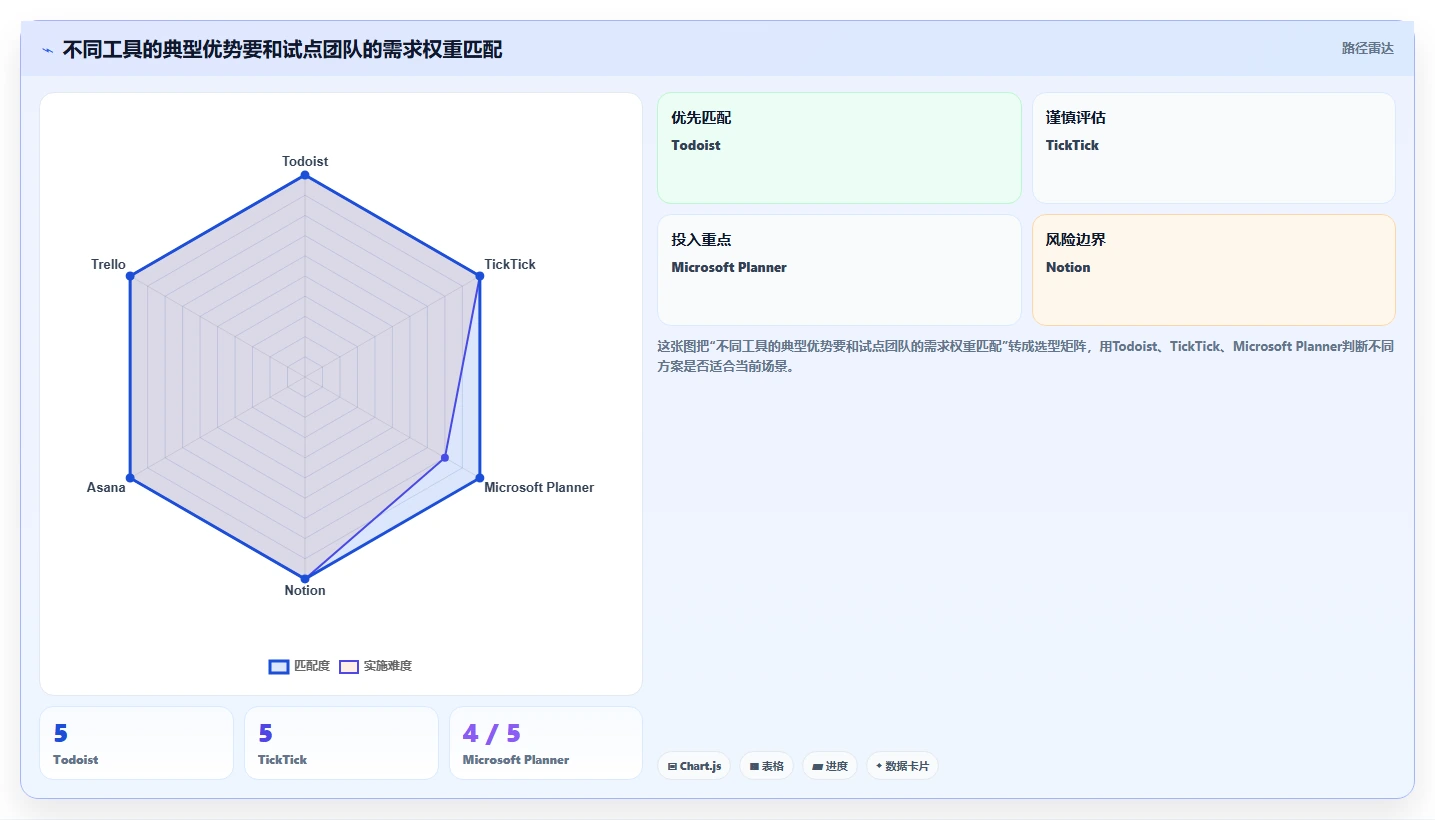The image size is (1435, 820).
Task: Click the Microsoft Planner 4 / 5 stat card
Action: click(x=546, y=743)
